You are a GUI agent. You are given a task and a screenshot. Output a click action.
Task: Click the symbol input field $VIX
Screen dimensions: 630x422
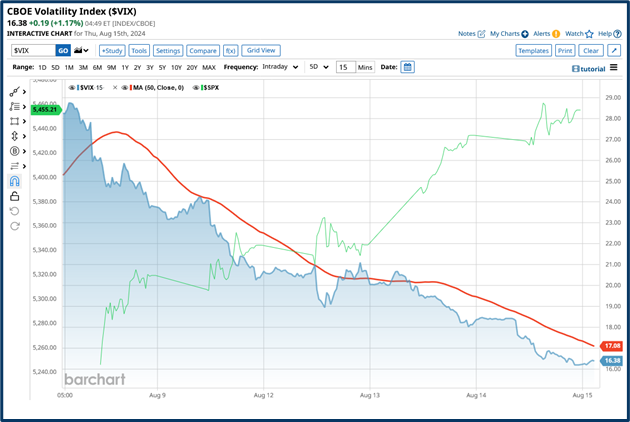(33, 51)
